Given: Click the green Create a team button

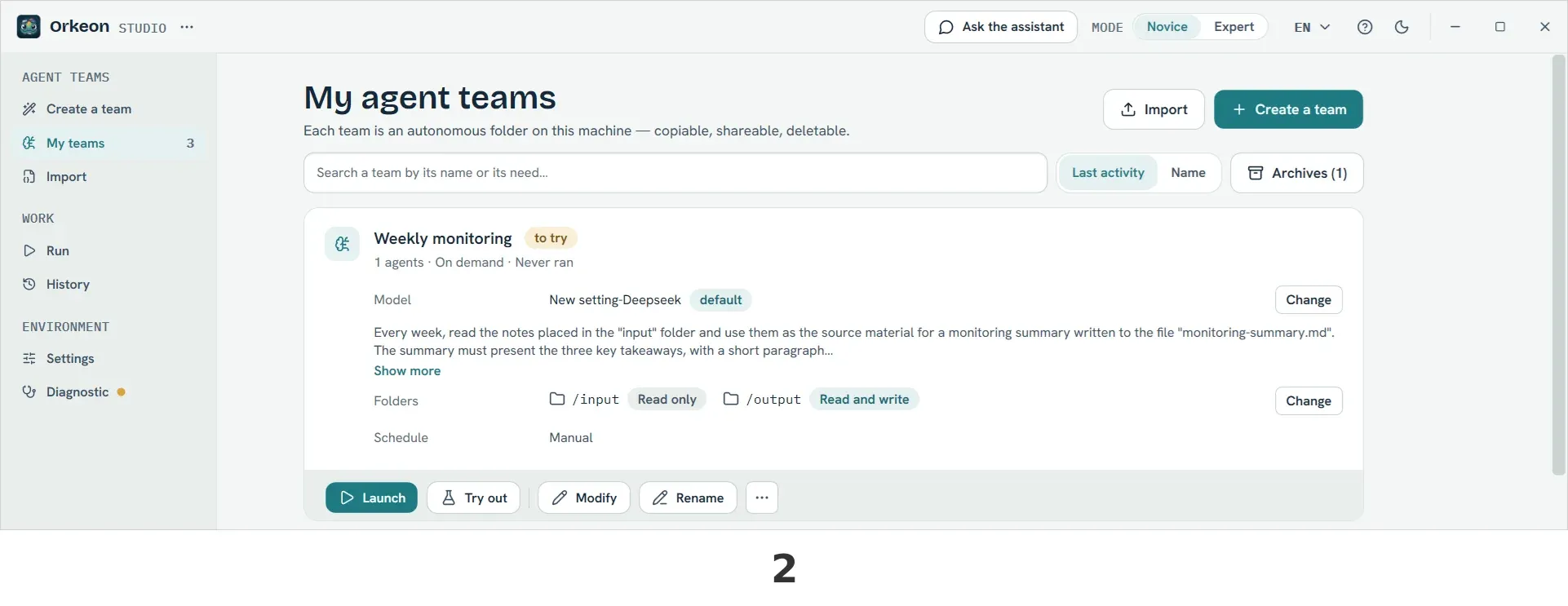Looking at the screenshot, I should click(1288, 109).
